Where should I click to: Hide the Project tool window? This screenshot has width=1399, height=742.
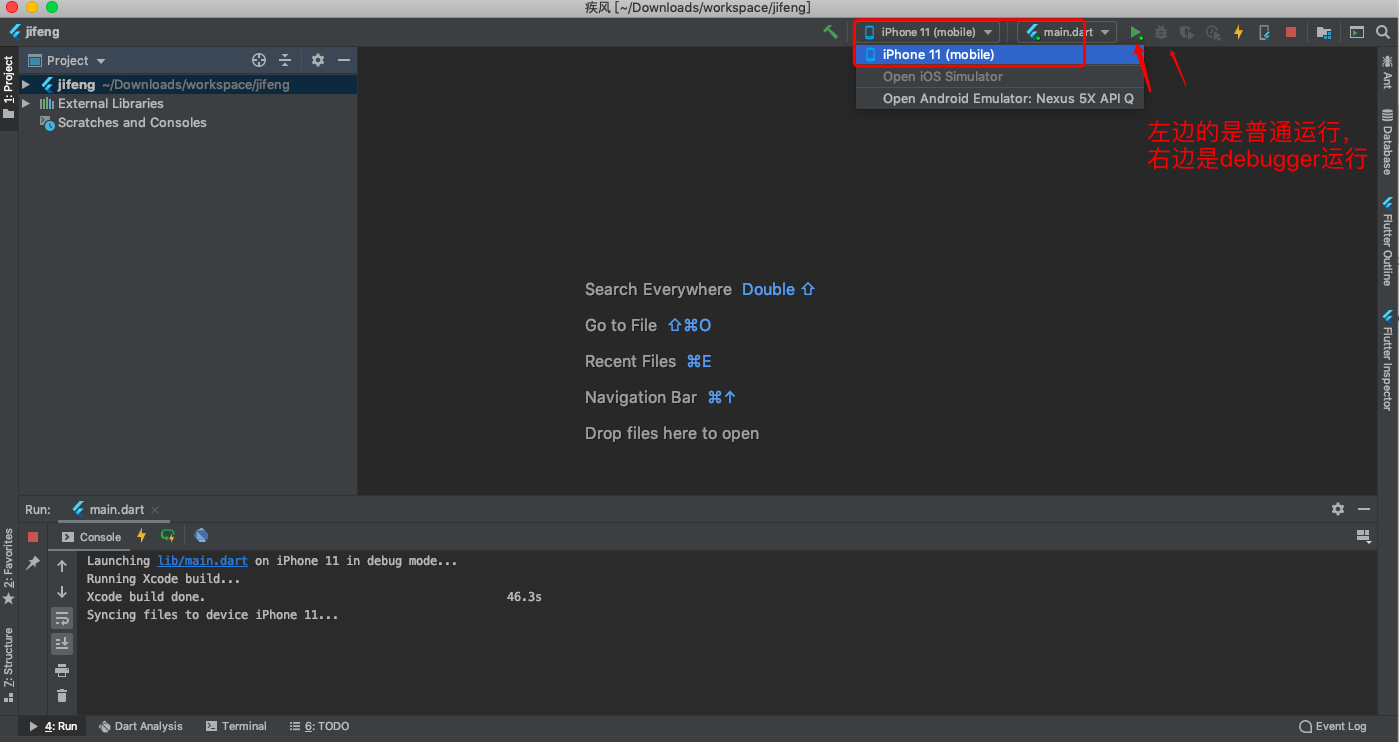coord(344,60)
